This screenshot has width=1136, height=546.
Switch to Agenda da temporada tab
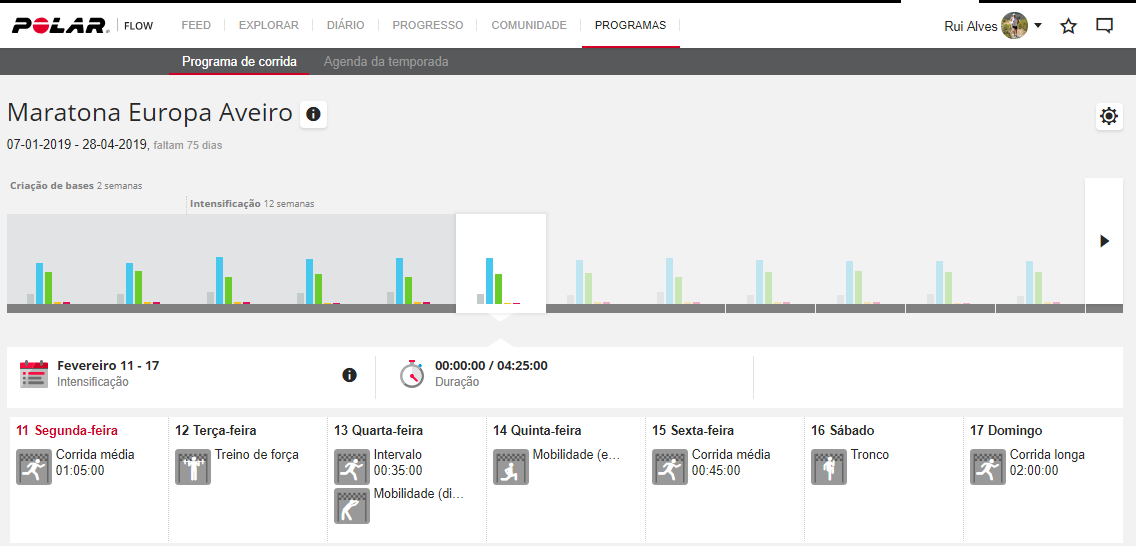click(386, 62)
